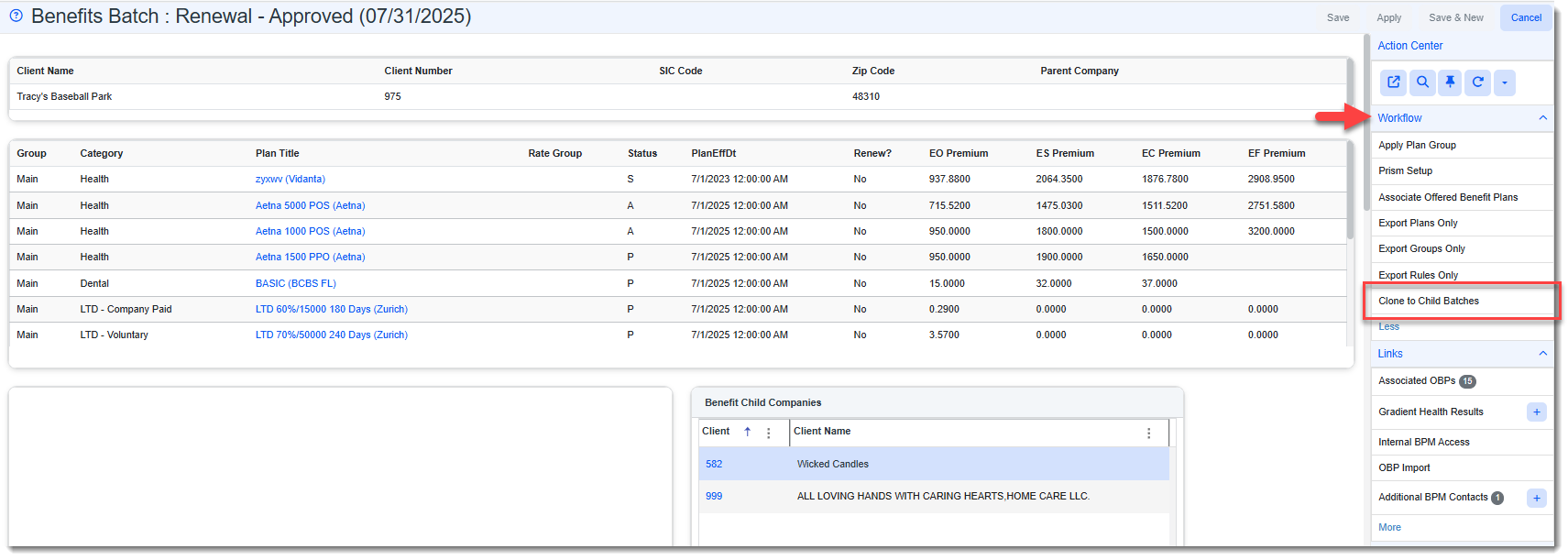Image resolution: width=1568 pixels, height=560 pixels.
Task: Open OBP Import link
Action: pos(1404,468)
